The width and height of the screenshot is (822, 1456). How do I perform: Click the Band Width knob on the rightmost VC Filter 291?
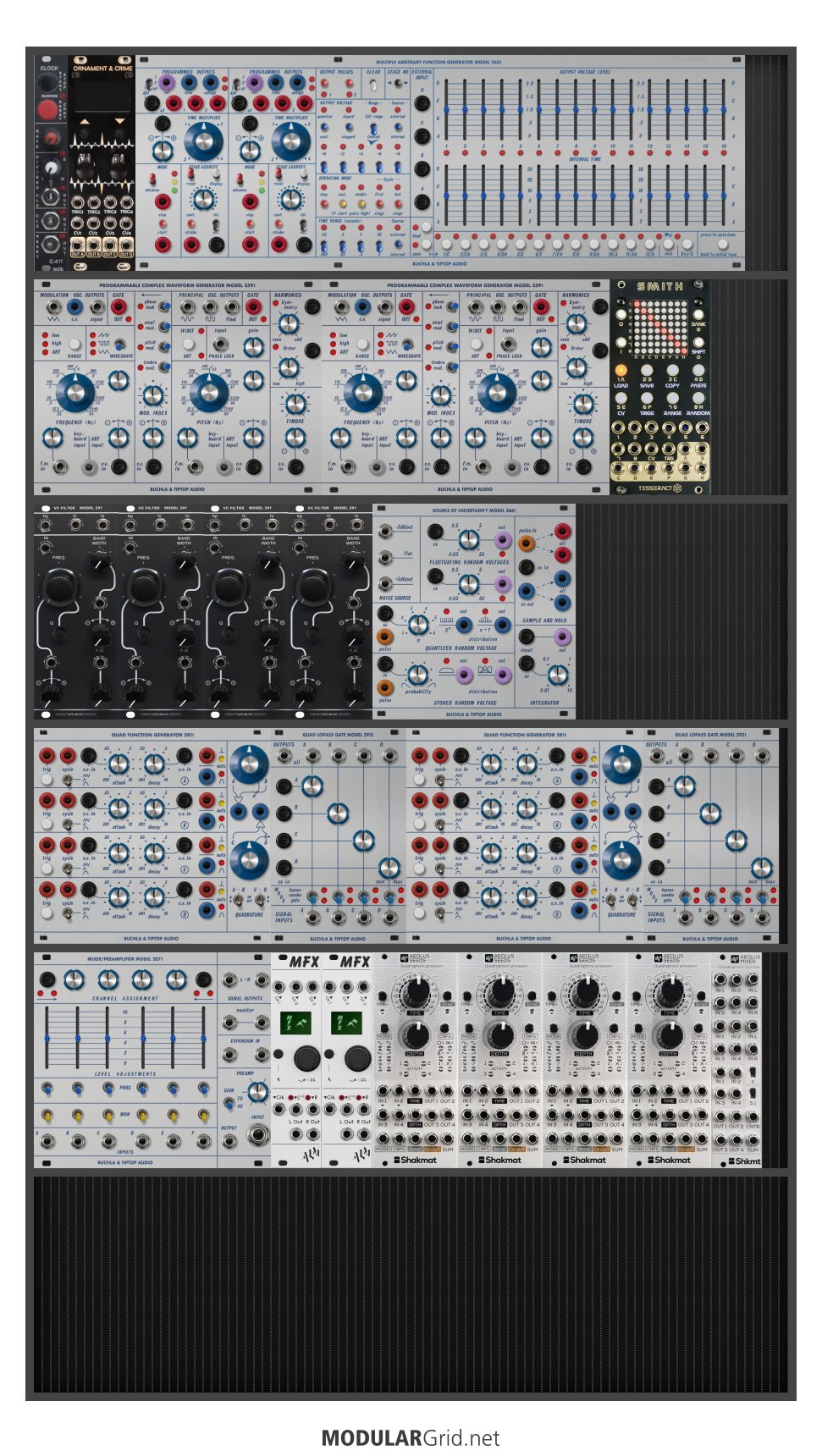[x=354, y=560]
